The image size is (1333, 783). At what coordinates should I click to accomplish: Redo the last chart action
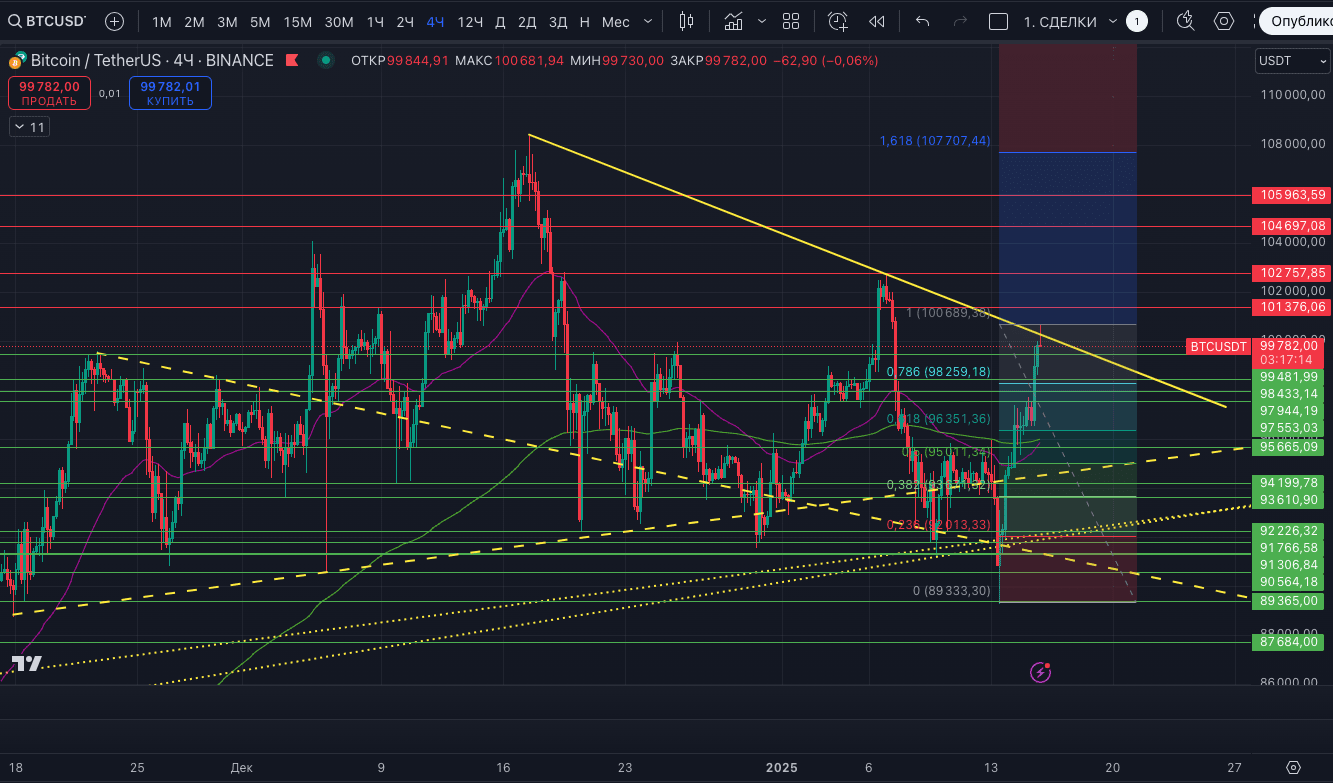[960, 21]
